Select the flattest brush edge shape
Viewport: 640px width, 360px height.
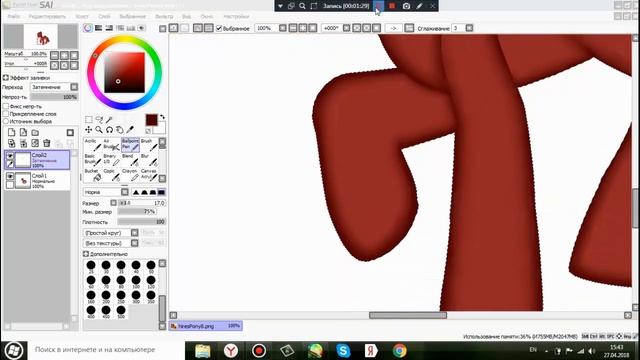162,192
